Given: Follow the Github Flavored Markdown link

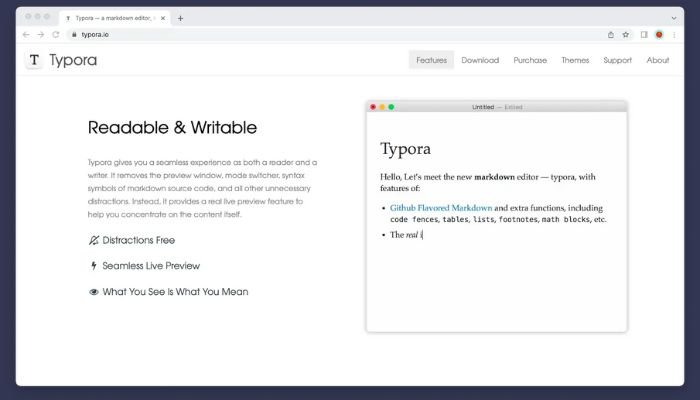Looking at the screenshot, I should [441, 208].
